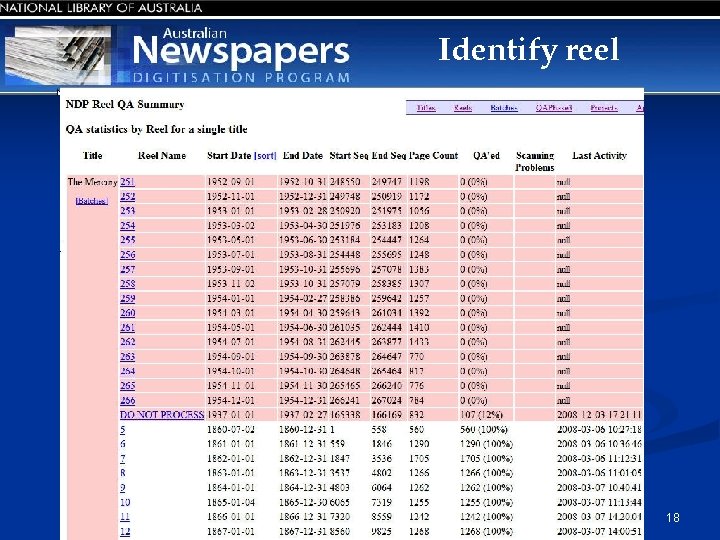This screenshot has width=720, height=540.
Task: Open reel 8 link
Action: [123, 473]
